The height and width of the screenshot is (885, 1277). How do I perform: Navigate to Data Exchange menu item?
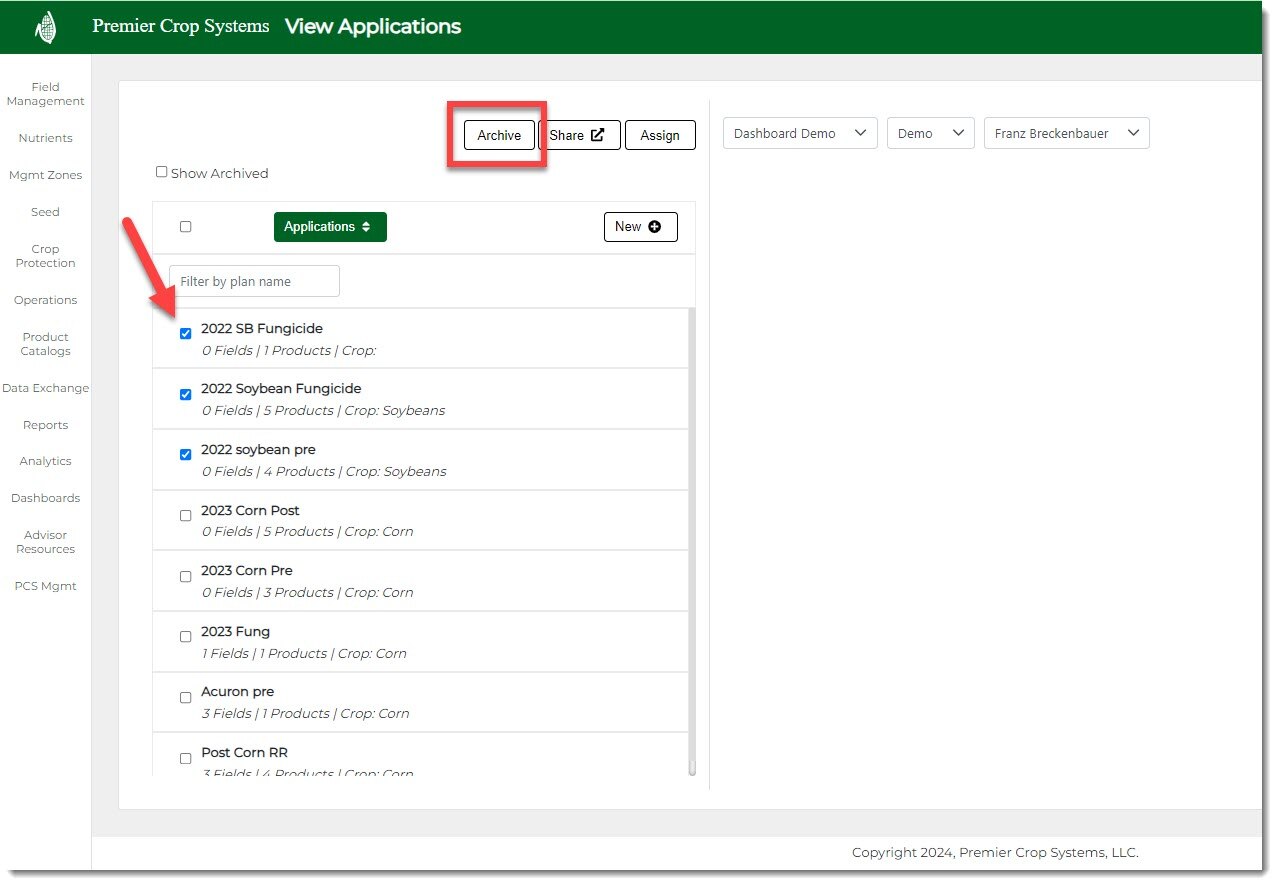click(x=45, y=388)
